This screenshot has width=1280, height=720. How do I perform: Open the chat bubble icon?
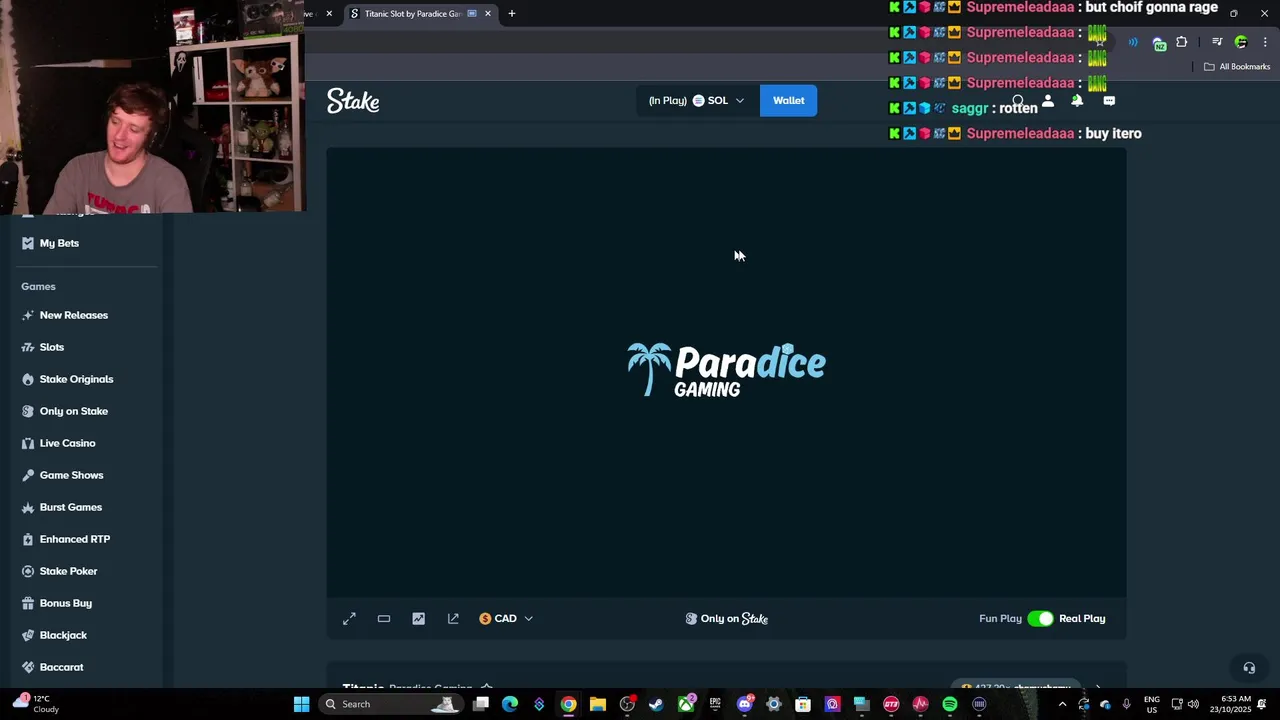pyautogui.click(x=1109, y=101)
